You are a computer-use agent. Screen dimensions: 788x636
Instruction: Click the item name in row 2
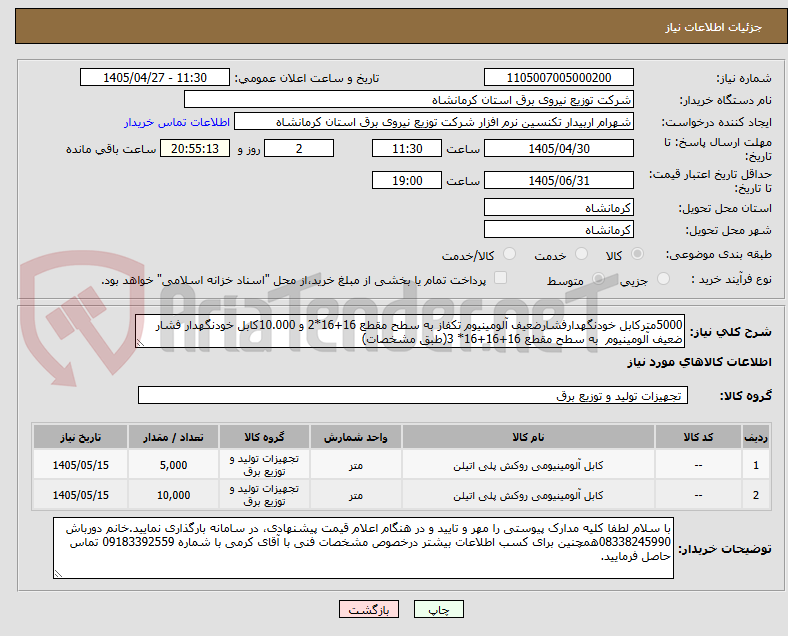[x=528, y=495]
